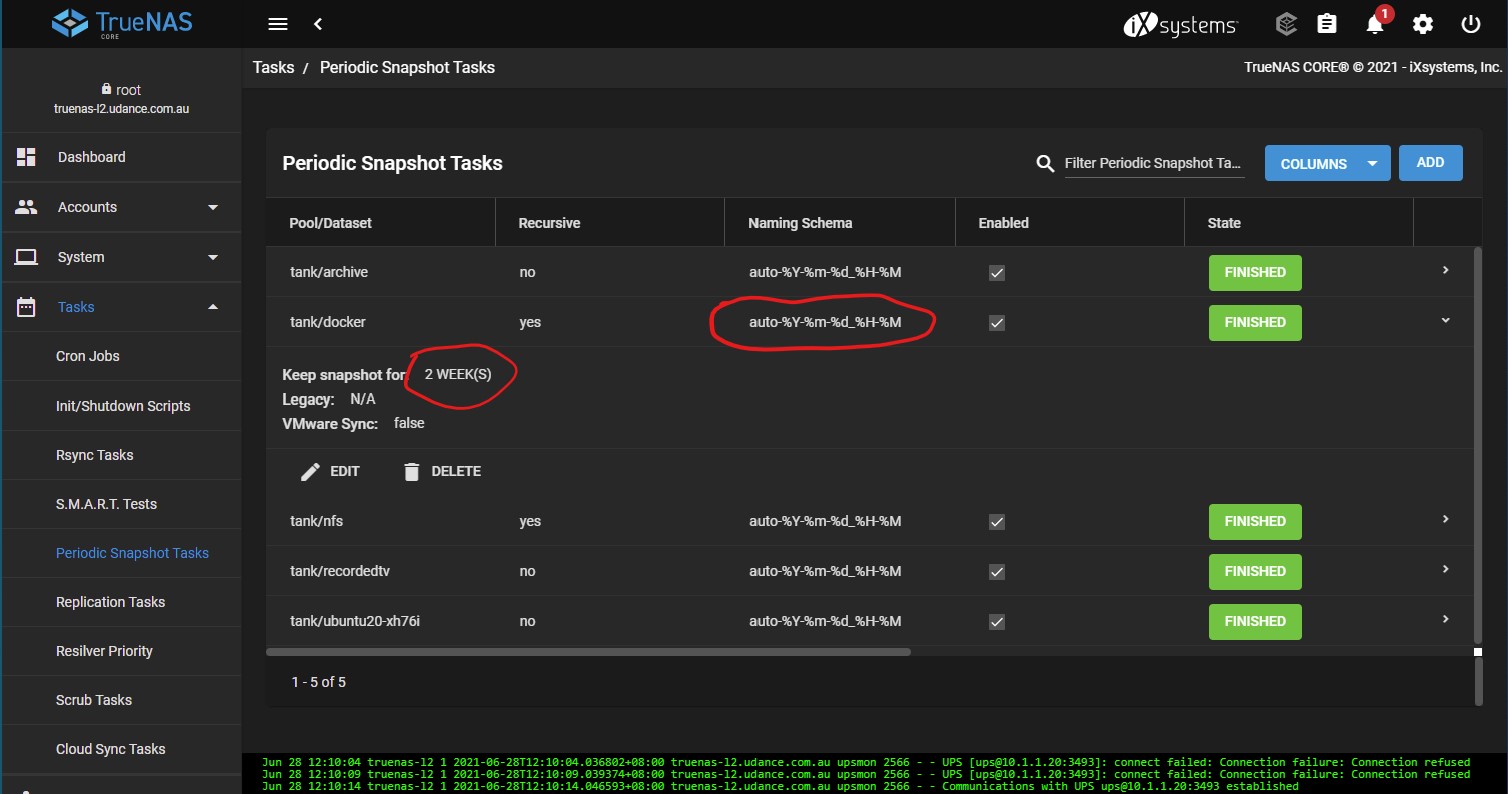Click the pencil icon beside EDIT
This screenshot has height=794, width=1508.
click(311, 471)
